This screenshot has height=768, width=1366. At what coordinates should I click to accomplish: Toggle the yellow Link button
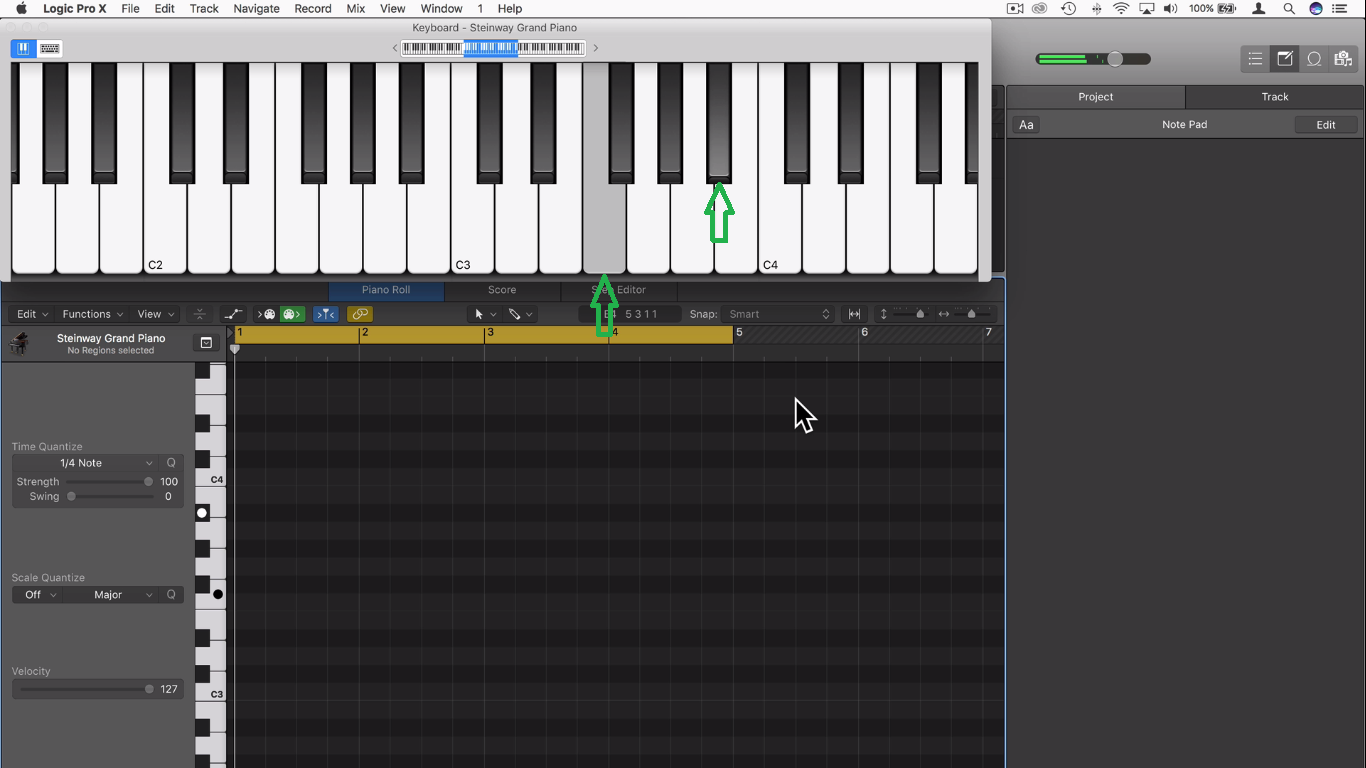pos(360,314)
